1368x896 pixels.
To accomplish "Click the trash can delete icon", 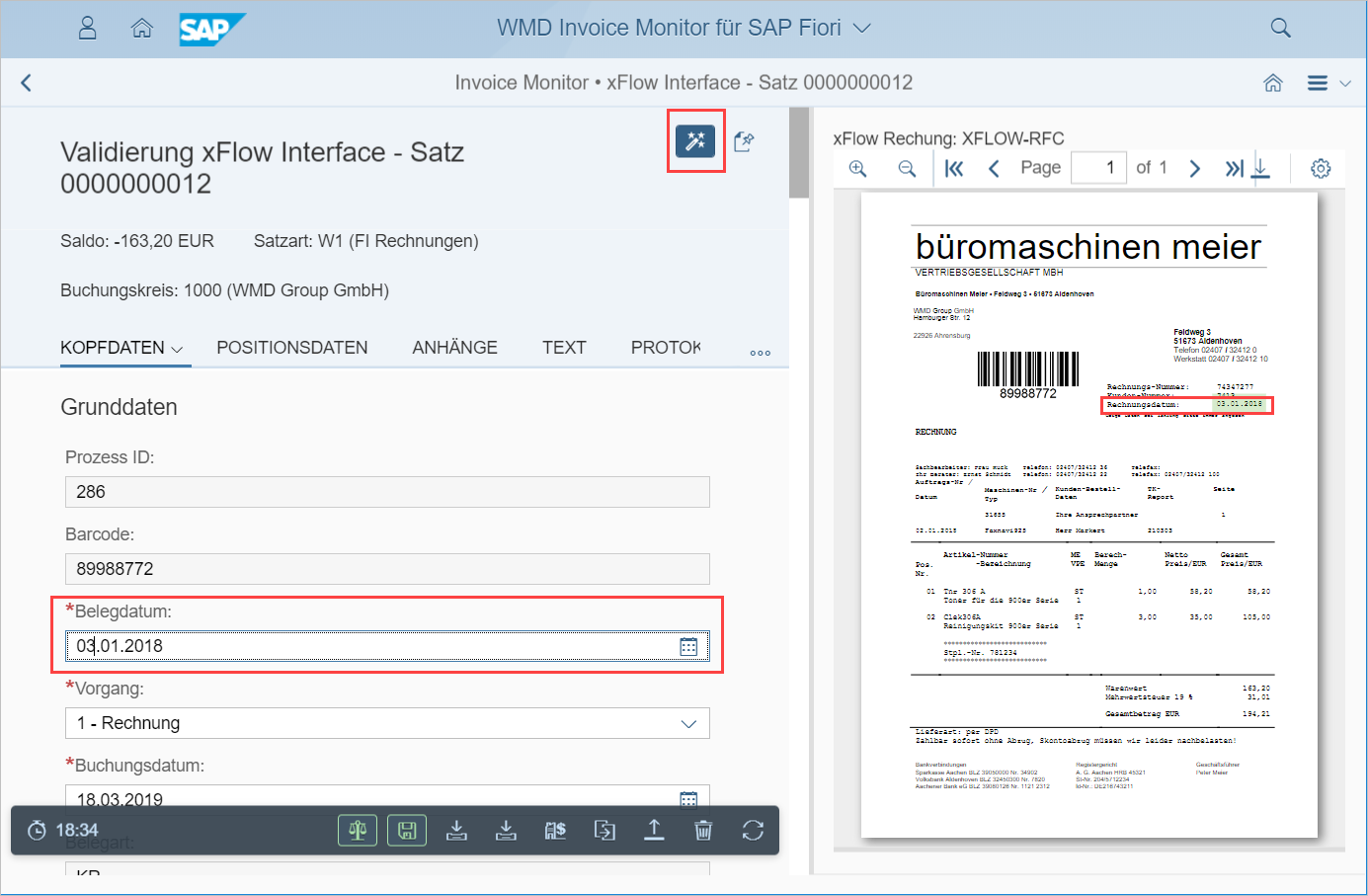I will 703,831.
